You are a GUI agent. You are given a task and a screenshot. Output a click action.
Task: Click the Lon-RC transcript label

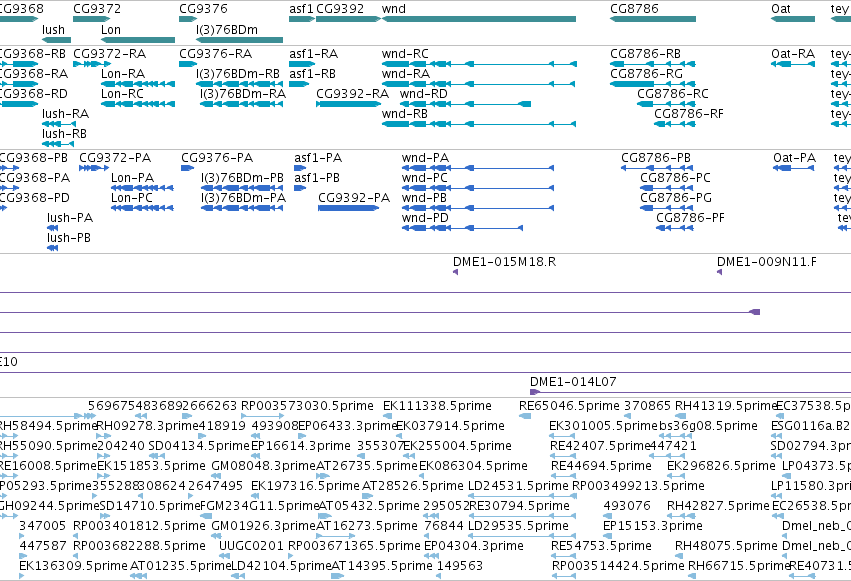pyautogui.click(x=123, y=94)
